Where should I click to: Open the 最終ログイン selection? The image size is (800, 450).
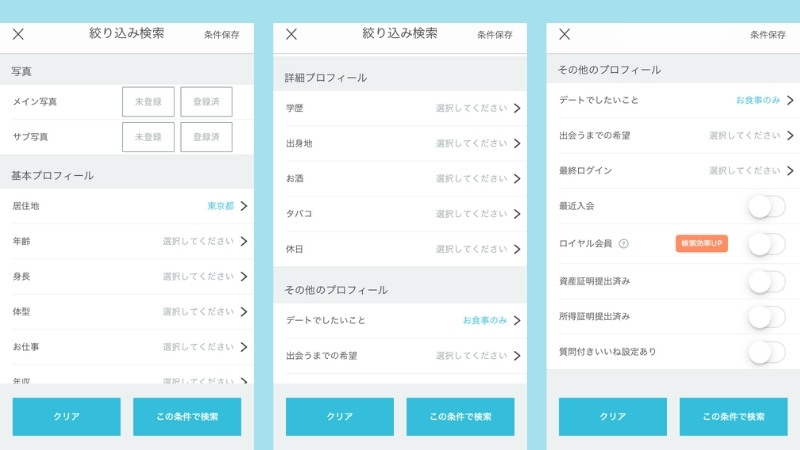(789, 171)
